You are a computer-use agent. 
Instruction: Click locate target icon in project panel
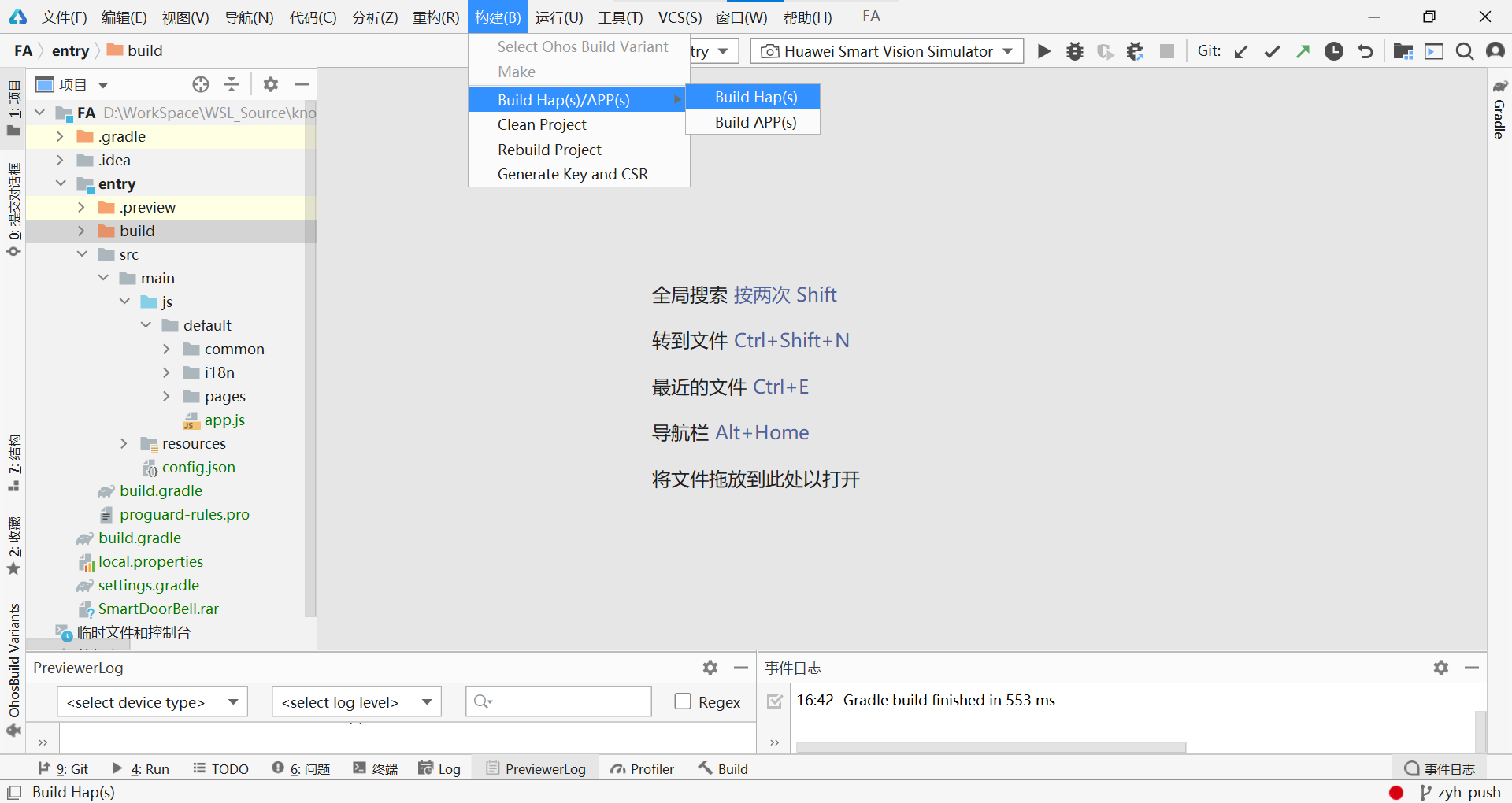(201, 84)
